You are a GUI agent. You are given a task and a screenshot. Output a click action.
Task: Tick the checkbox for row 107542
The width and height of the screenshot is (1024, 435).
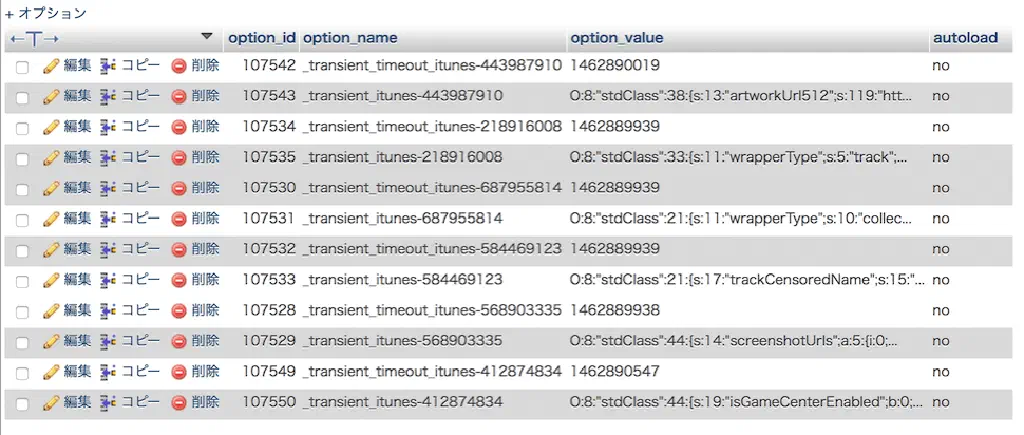[22, 67]
